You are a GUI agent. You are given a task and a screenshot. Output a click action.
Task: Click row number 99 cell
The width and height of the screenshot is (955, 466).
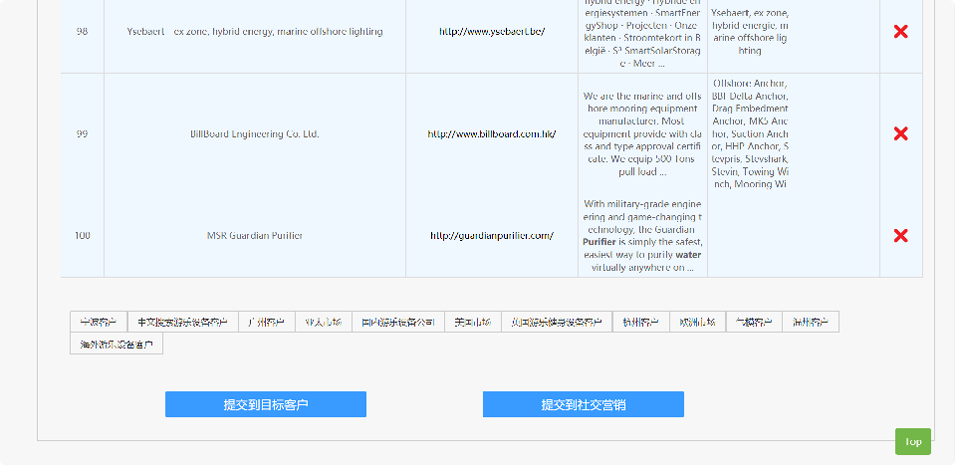click(82, 134)
